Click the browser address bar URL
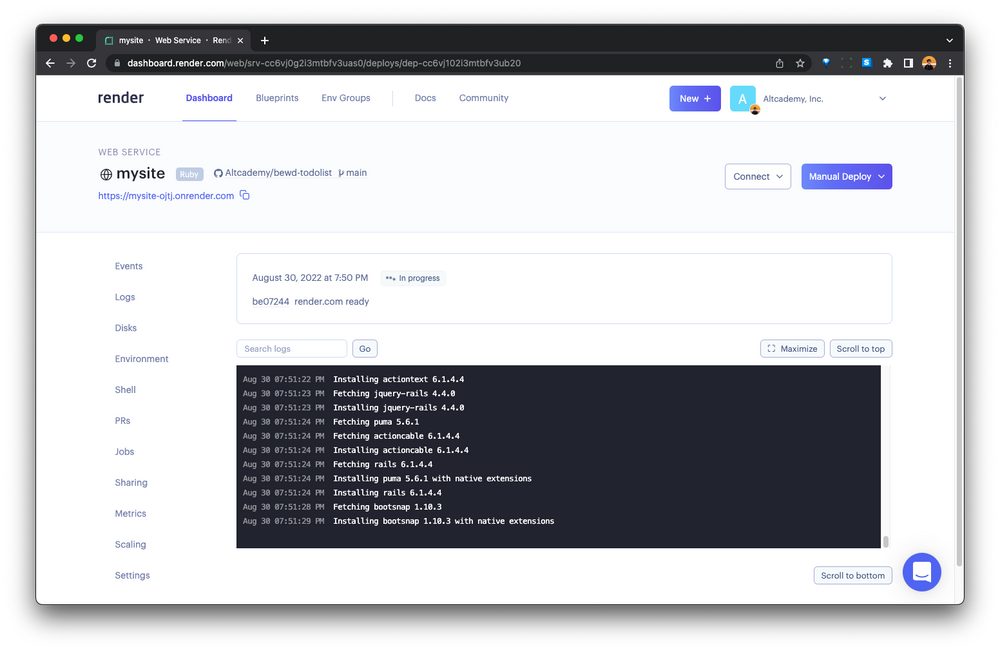Viewport: 1000px width, 652px height. click(324, 63)
